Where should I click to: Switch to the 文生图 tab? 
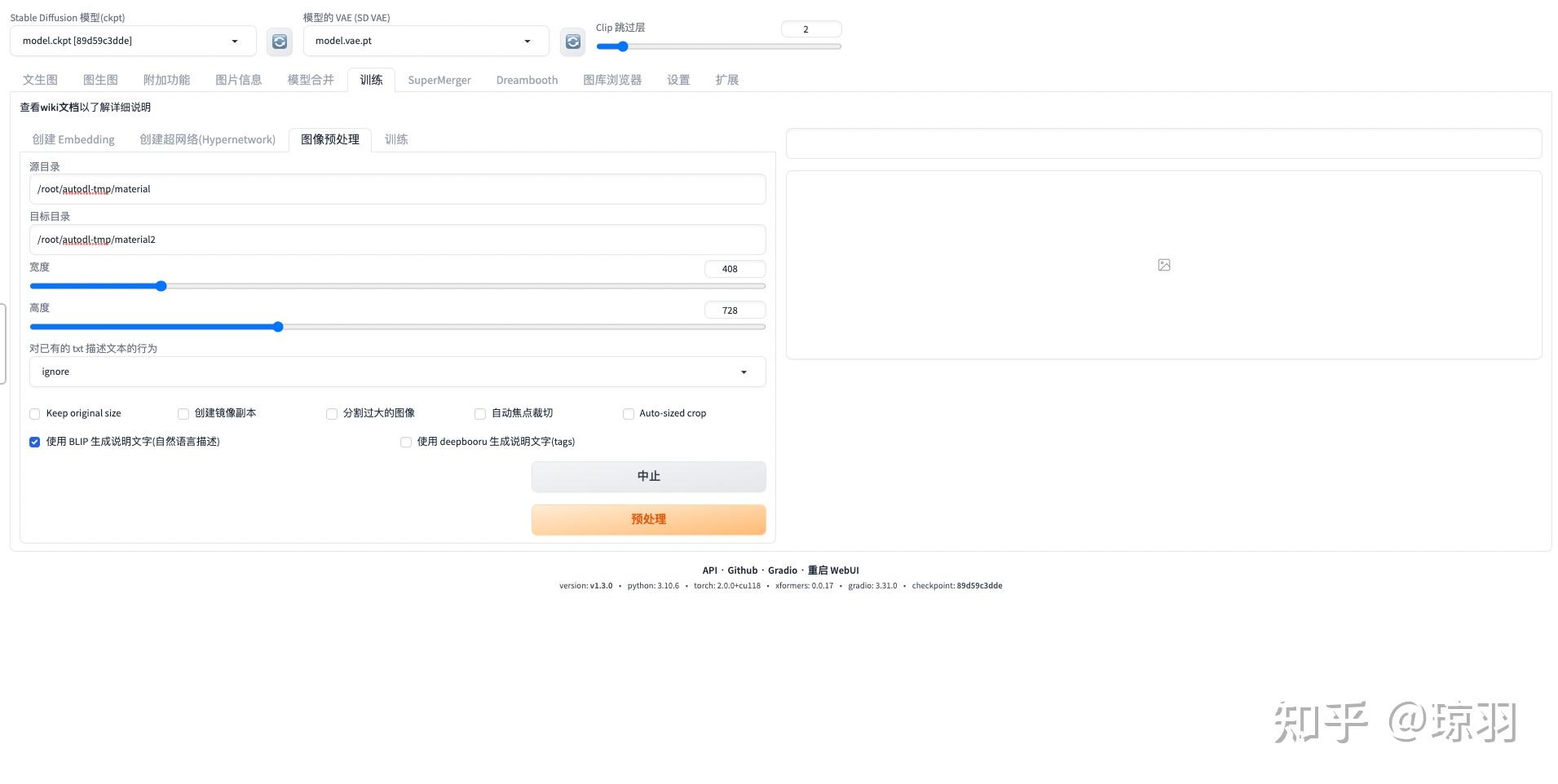(40, 80)
